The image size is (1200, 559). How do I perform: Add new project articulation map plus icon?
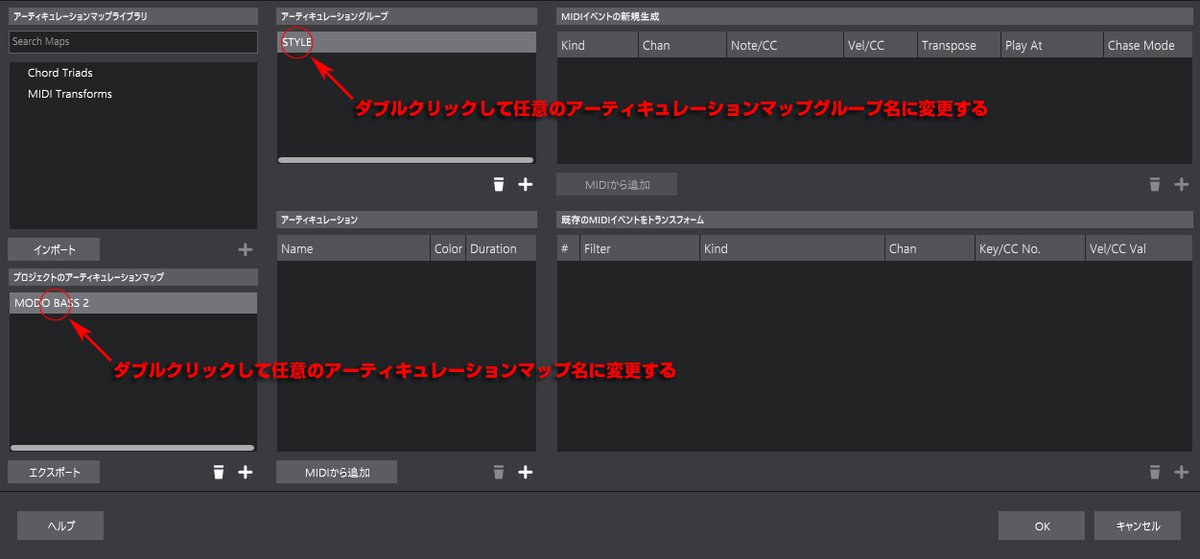pos(245,472)
